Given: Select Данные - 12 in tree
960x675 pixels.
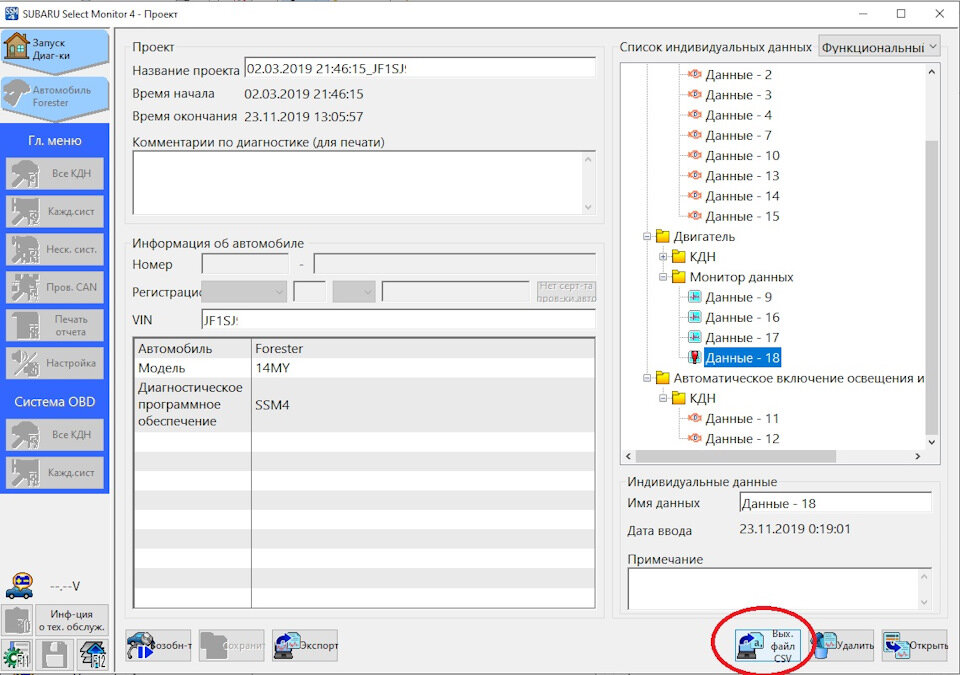Looking at the screenshot, I should (x=743, y=439).
